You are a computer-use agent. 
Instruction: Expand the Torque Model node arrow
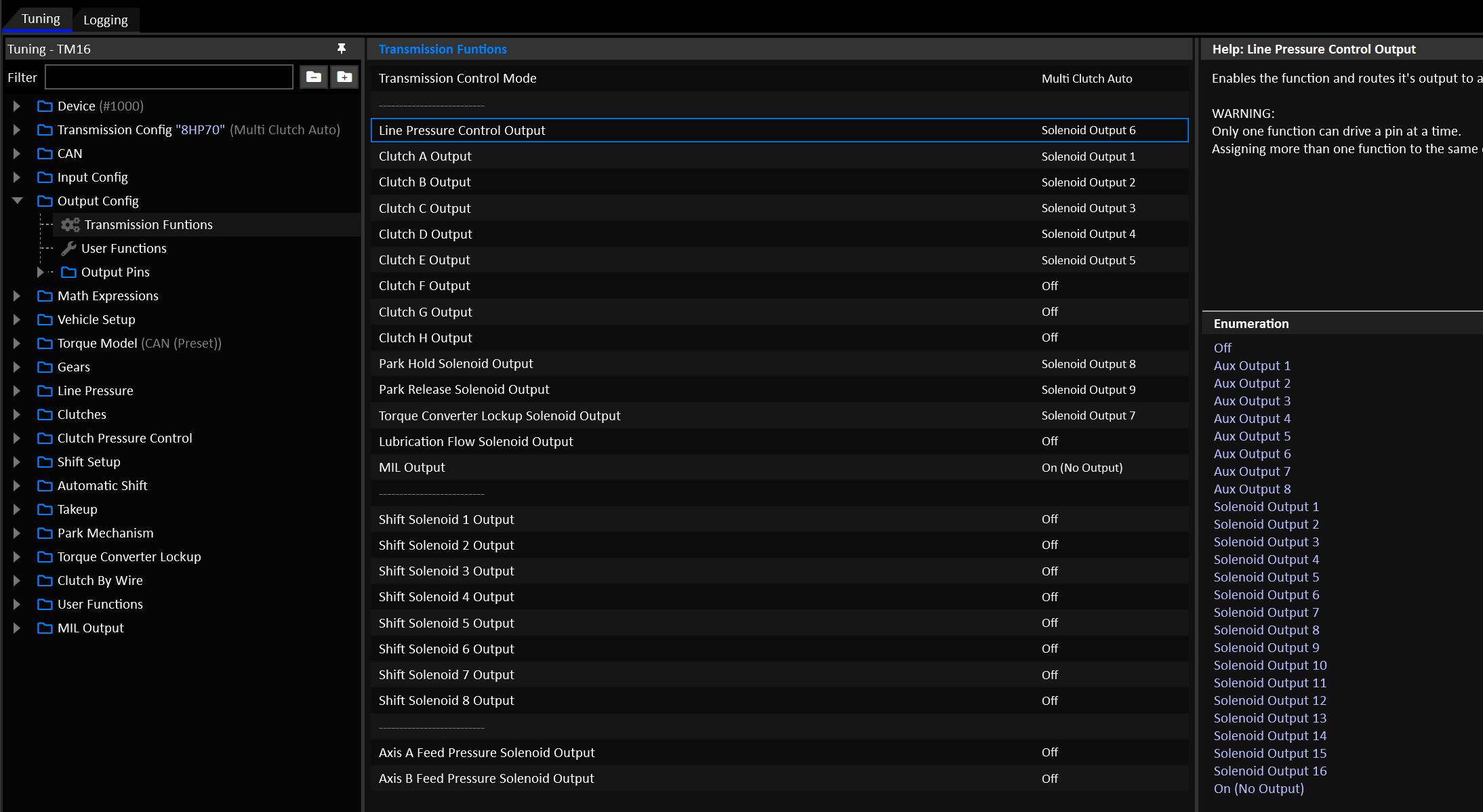point(17,343)
